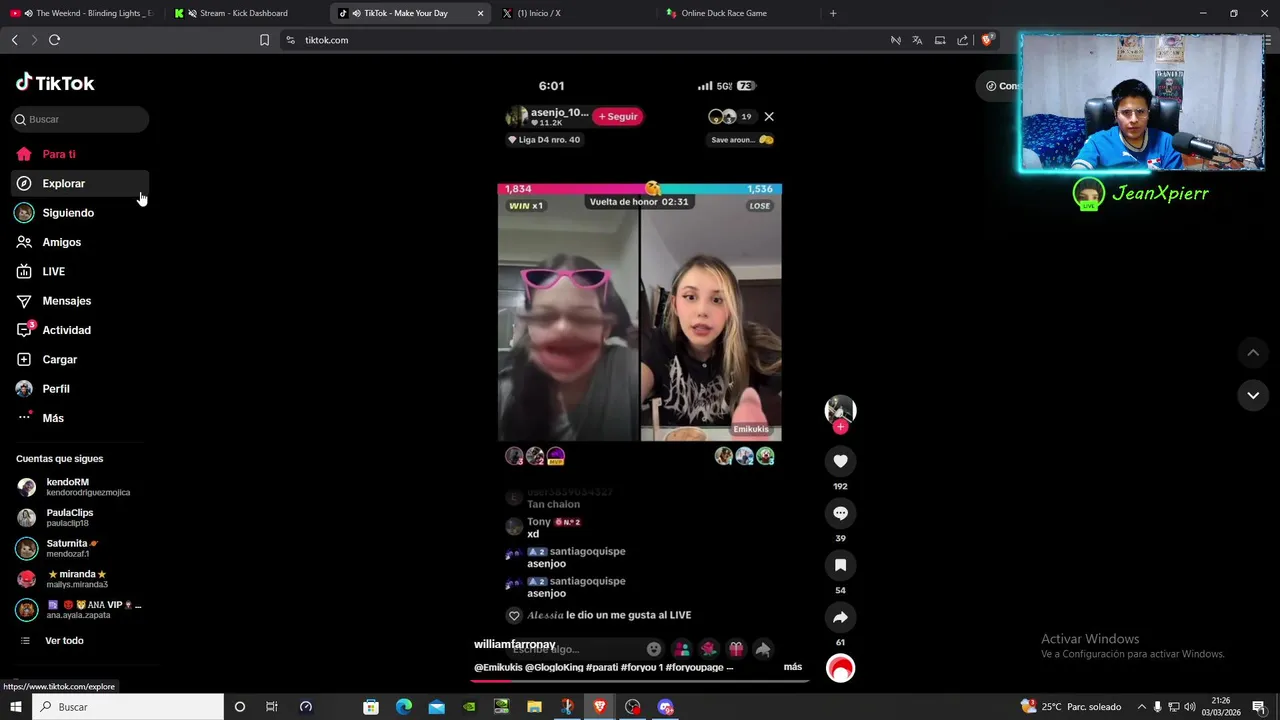Image resolution: width=1280 pixels, height=720 pixels.
Task: Switch to Online Duck Race Game tab
Action: pyautogui.click(x=738, y=13)
